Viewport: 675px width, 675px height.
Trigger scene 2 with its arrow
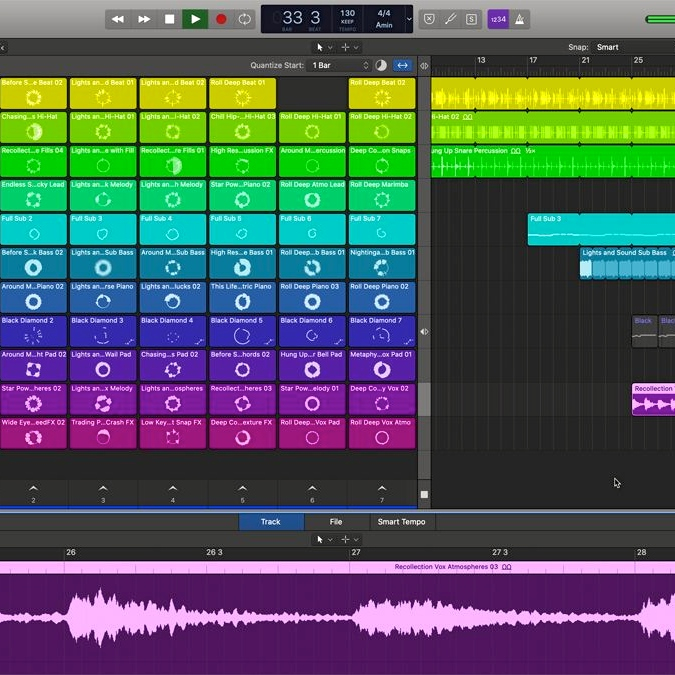pos(33,489)
